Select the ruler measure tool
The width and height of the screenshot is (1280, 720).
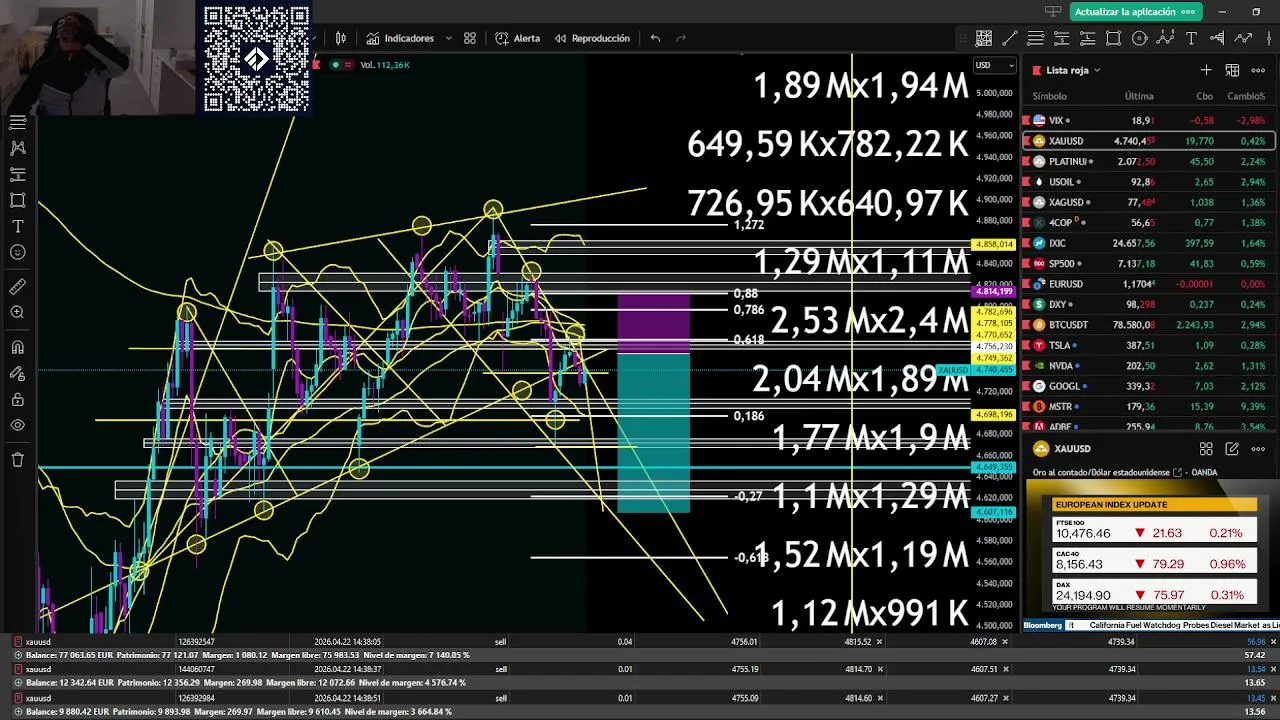coord(17,287)
